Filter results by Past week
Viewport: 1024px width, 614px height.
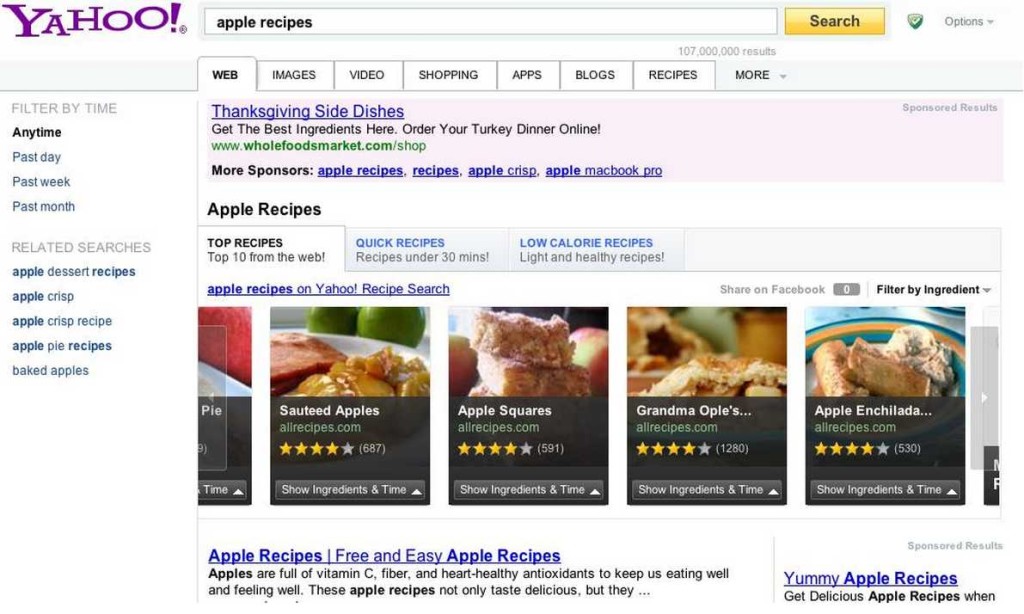point(41,182)
